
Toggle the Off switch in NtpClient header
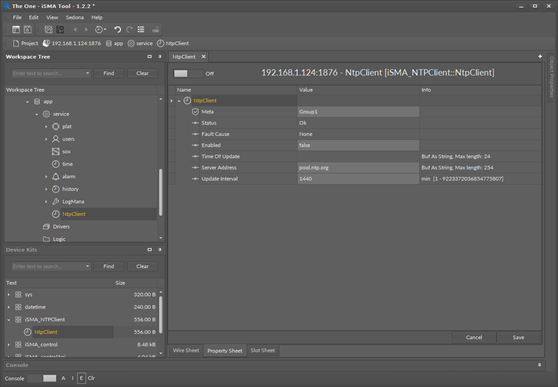tap(189, 73)
